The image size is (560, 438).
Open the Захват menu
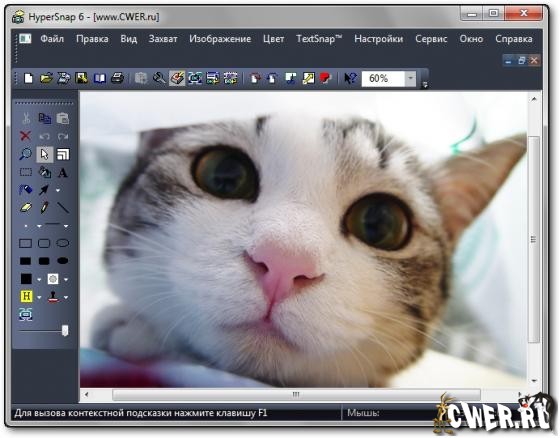point(163,39)
